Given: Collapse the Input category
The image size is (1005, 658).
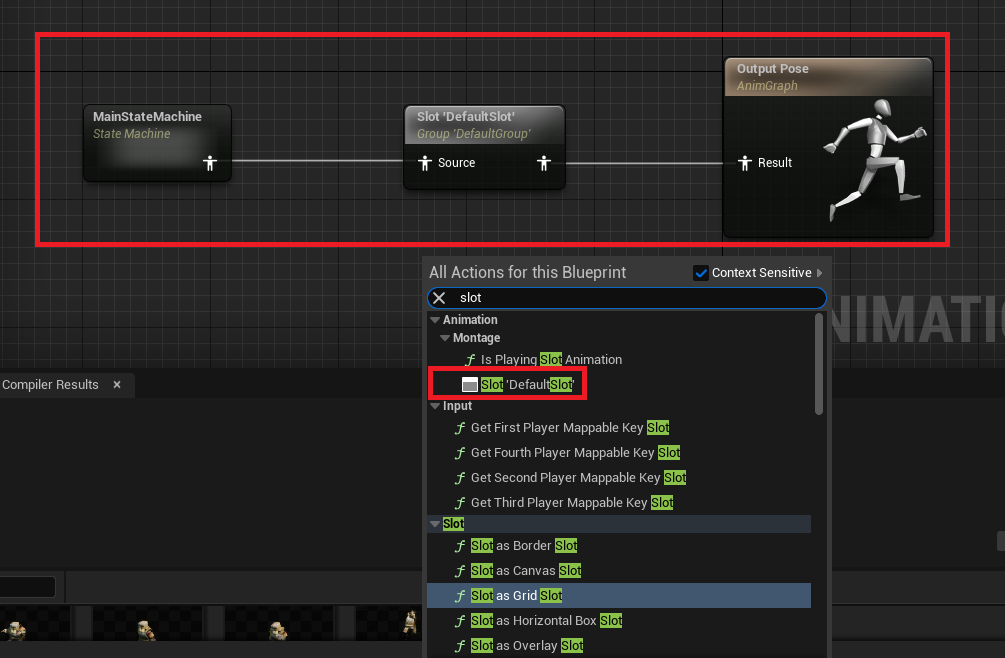Looking at the screenshot, I should (x=435, y=406).
